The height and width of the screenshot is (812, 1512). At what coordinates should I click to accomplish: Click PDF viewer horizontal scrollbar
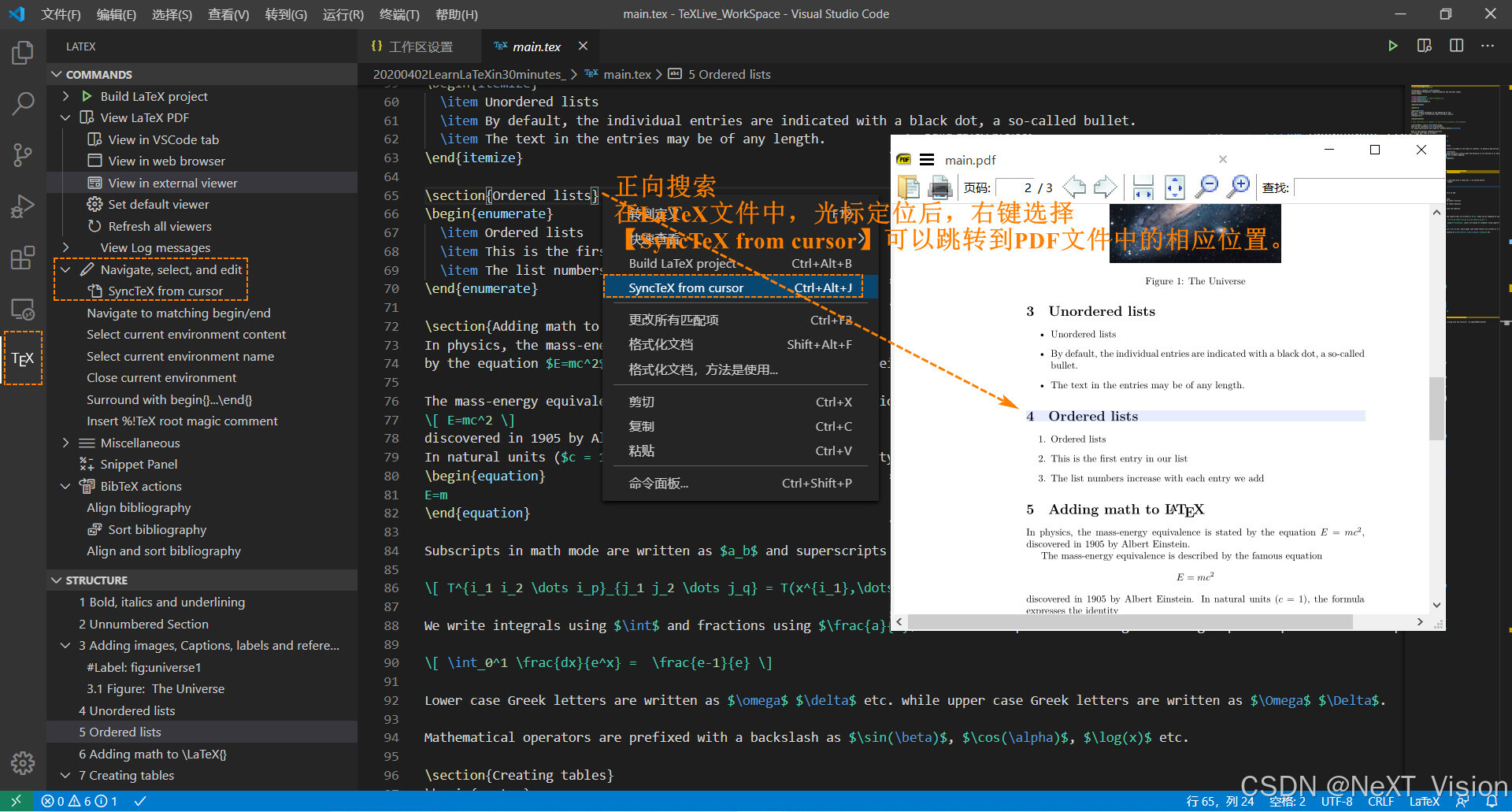pos(1131,622)
